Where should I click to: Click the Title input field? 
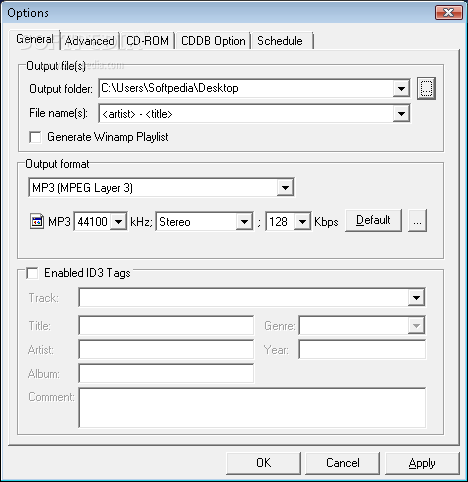point(166,325)
